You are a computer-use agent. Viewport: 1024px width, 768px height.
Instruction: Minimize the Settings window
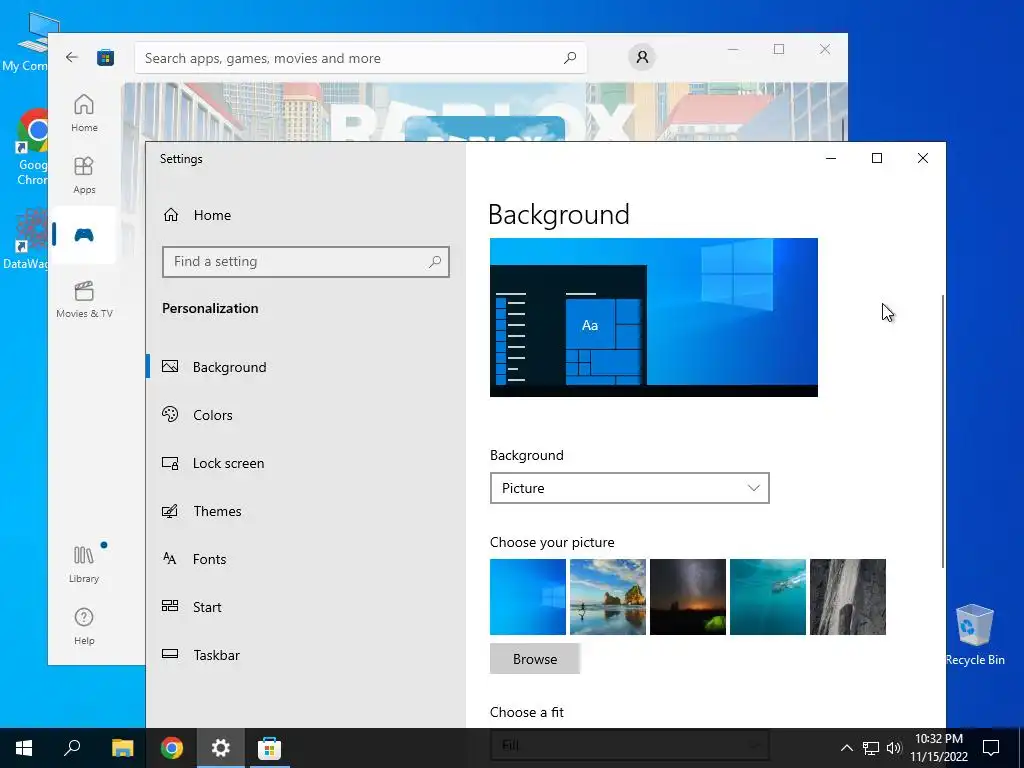click(831, 158)
